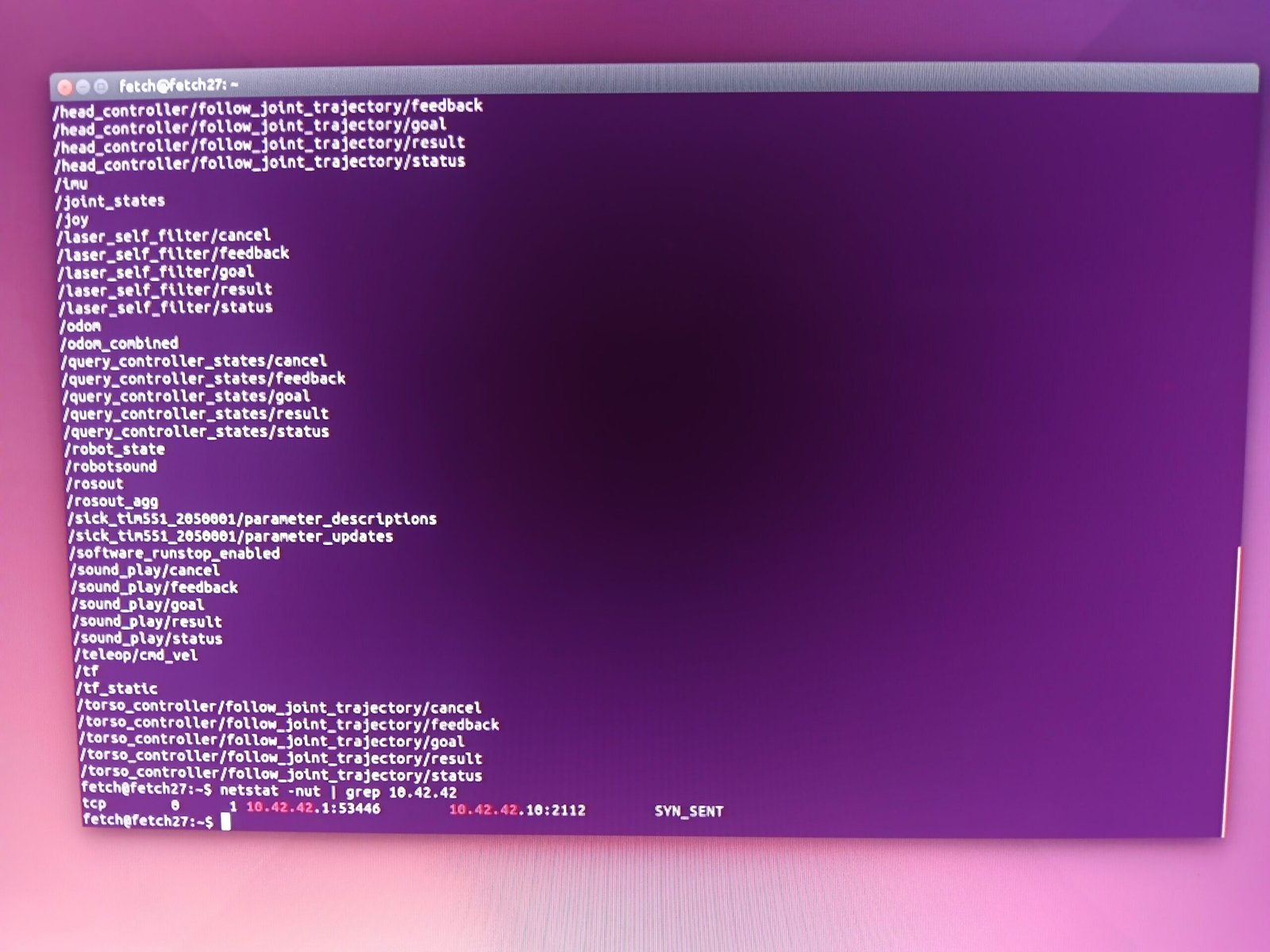Image resolution: width=1270 pixels, height=952 pixels.
Task: Click the /odom topic line
Action: coord(81,325)
